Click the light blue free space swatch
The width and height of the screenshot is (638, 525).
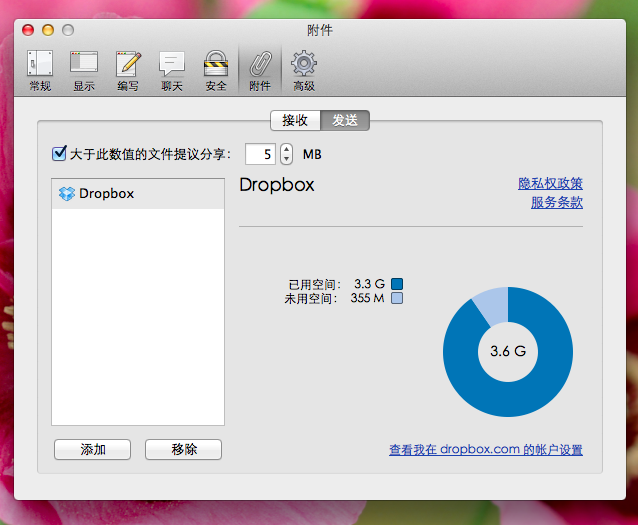[x=397, y=298]
